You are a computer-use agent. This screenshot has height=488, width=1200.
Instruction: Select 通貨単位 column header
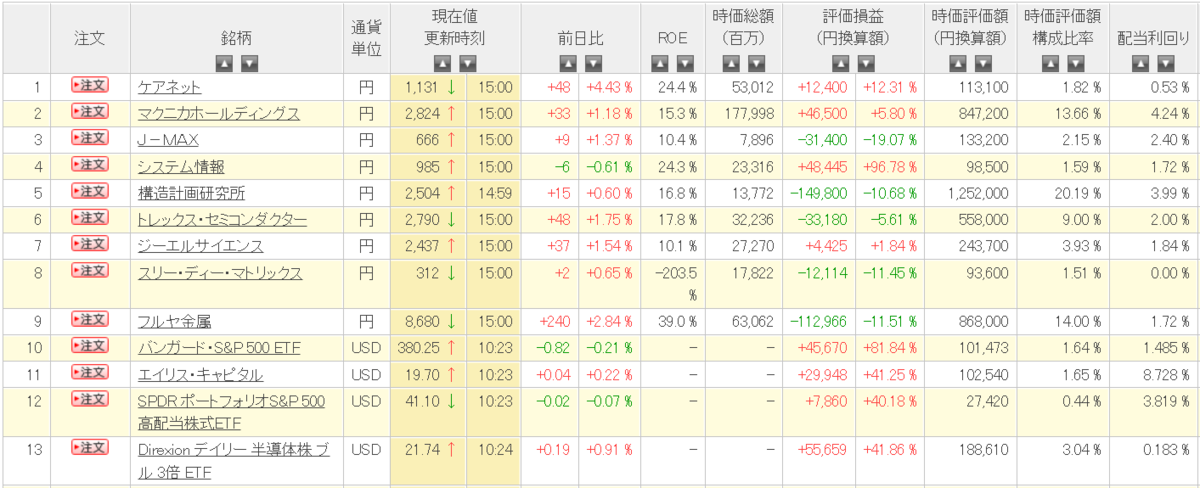tap(367, 37)
